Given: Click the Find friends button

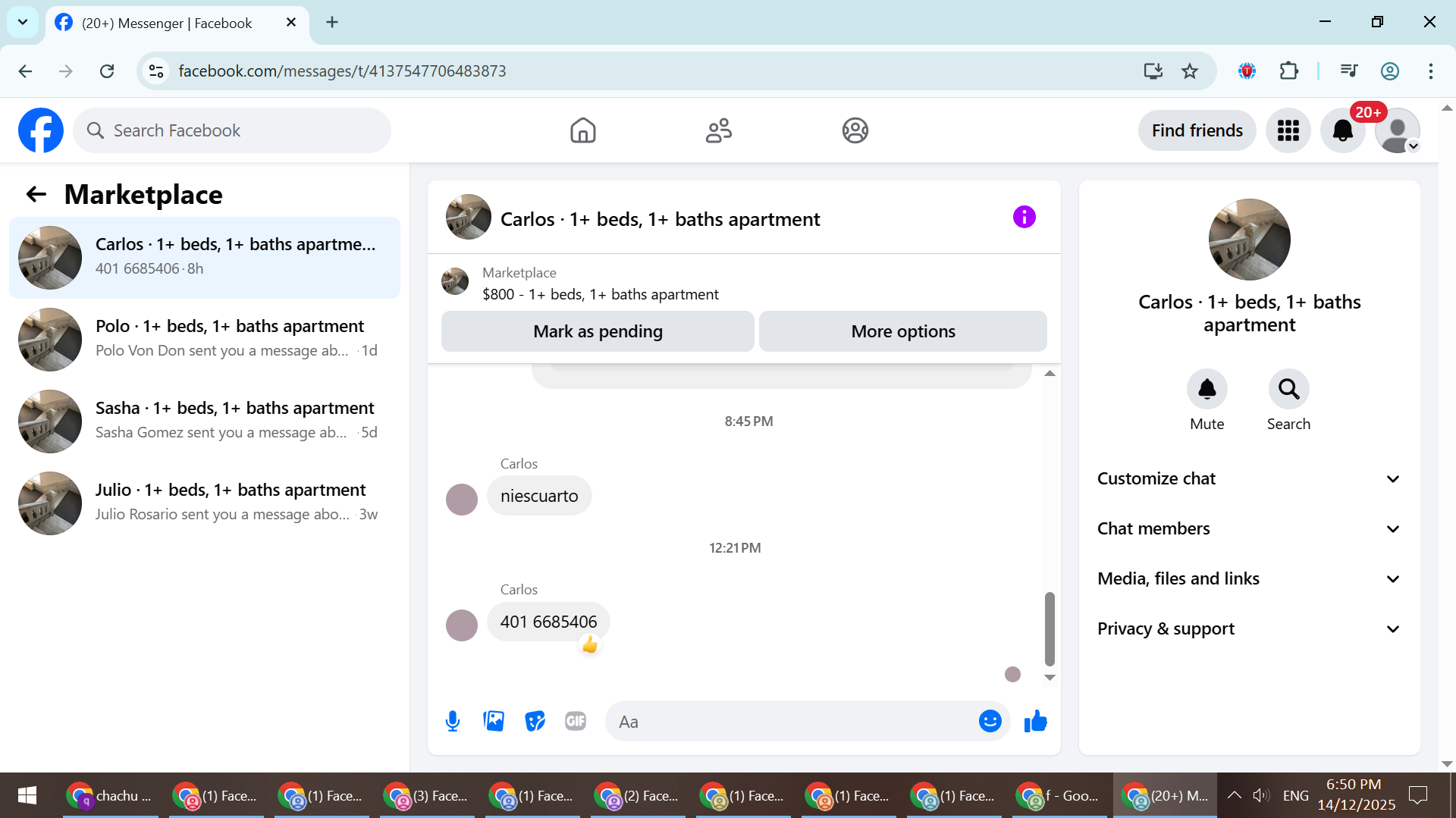Looking at the screenshot, I should pos(1197,130).
